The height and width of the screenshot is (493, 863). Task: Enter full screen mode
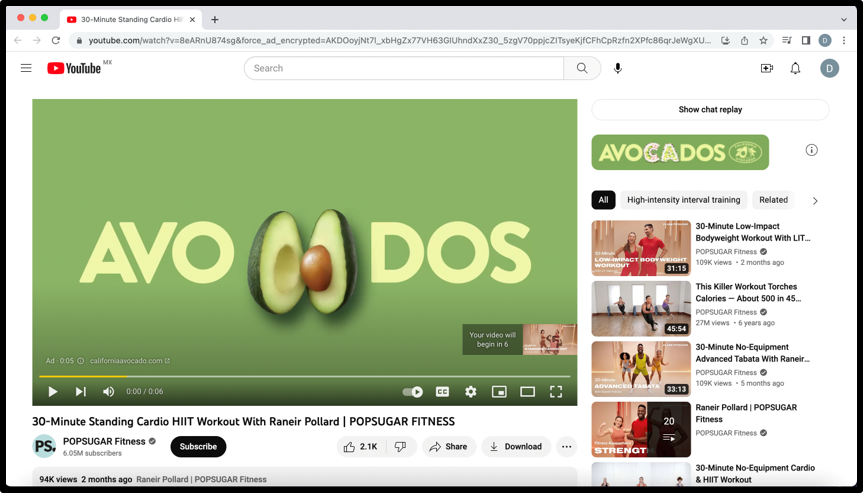(556, 392)
